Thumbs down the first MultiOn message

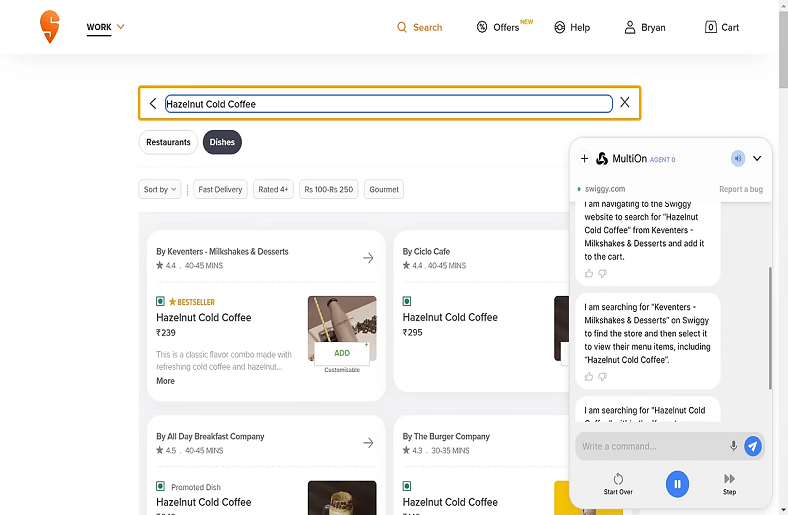click(602, 273)
